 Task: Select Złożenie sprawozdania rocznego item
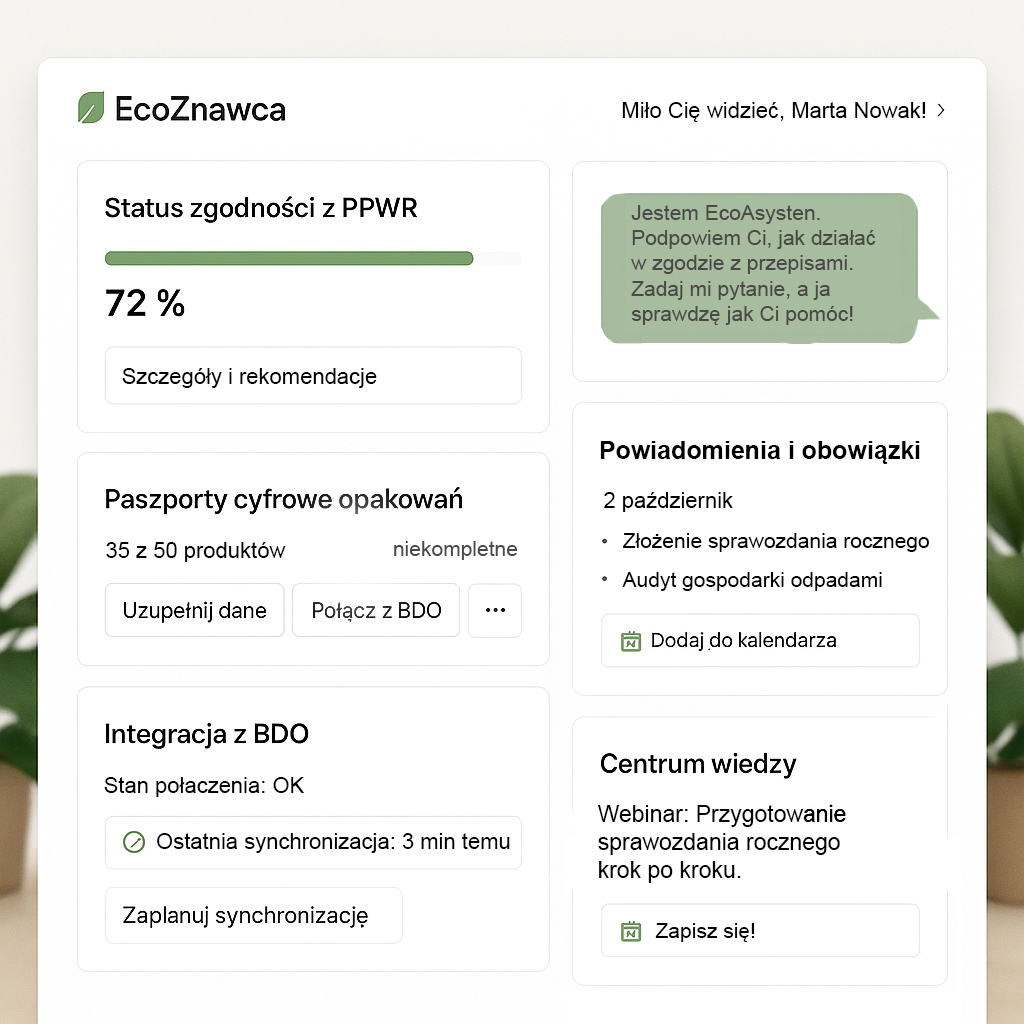pyautogui.click(x=775, y=541)
